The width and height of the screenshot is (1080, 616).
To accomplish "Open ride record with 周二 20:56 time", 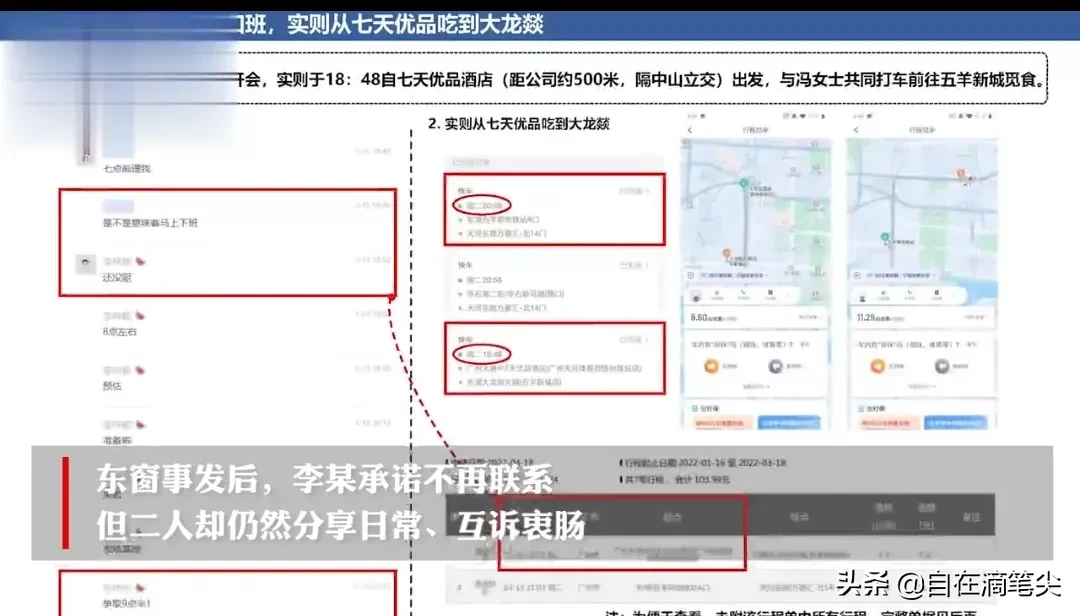I will [554, 284].
